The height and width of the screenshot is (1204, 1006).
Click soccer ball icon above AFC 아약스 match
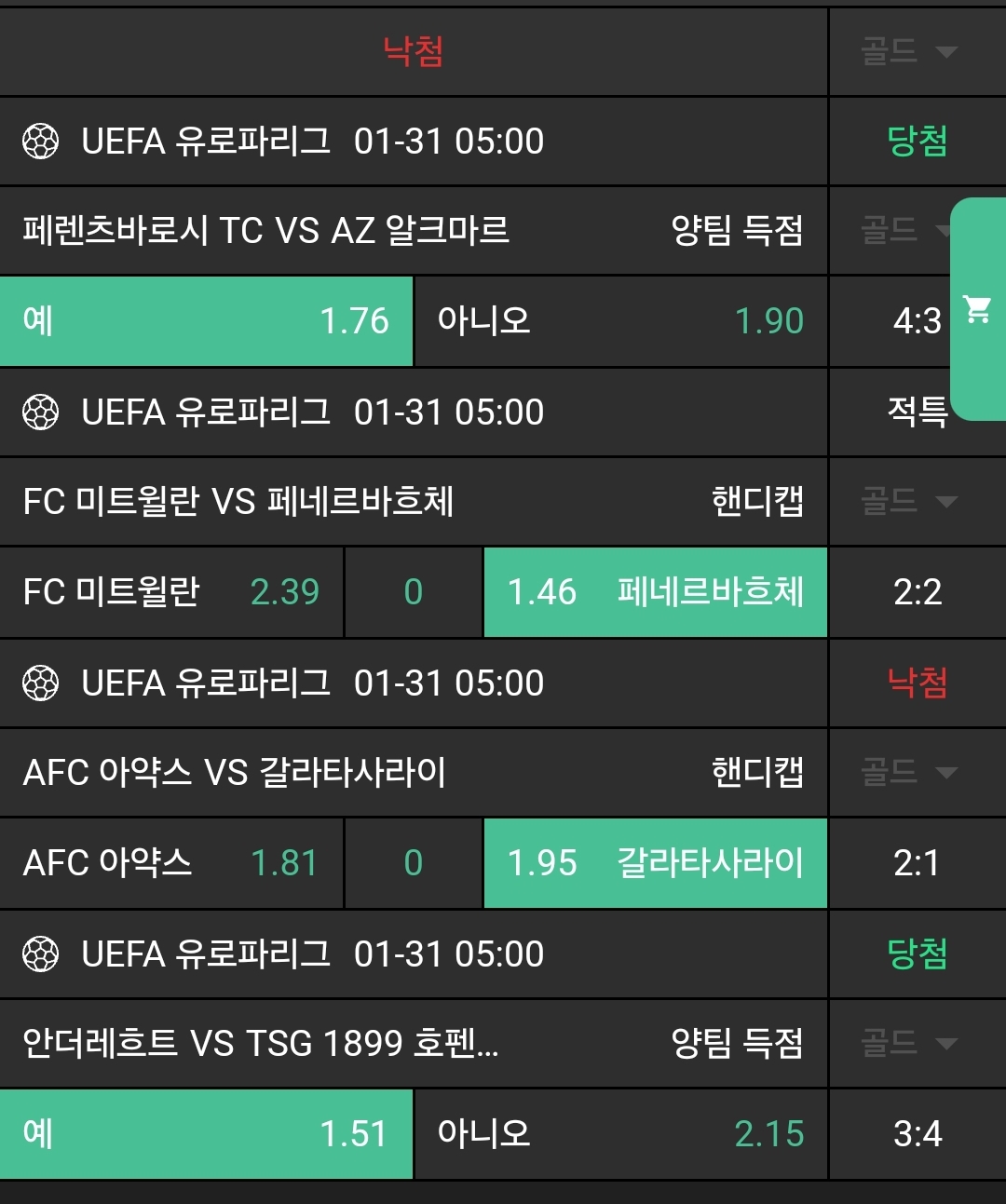tap(40, 683)
